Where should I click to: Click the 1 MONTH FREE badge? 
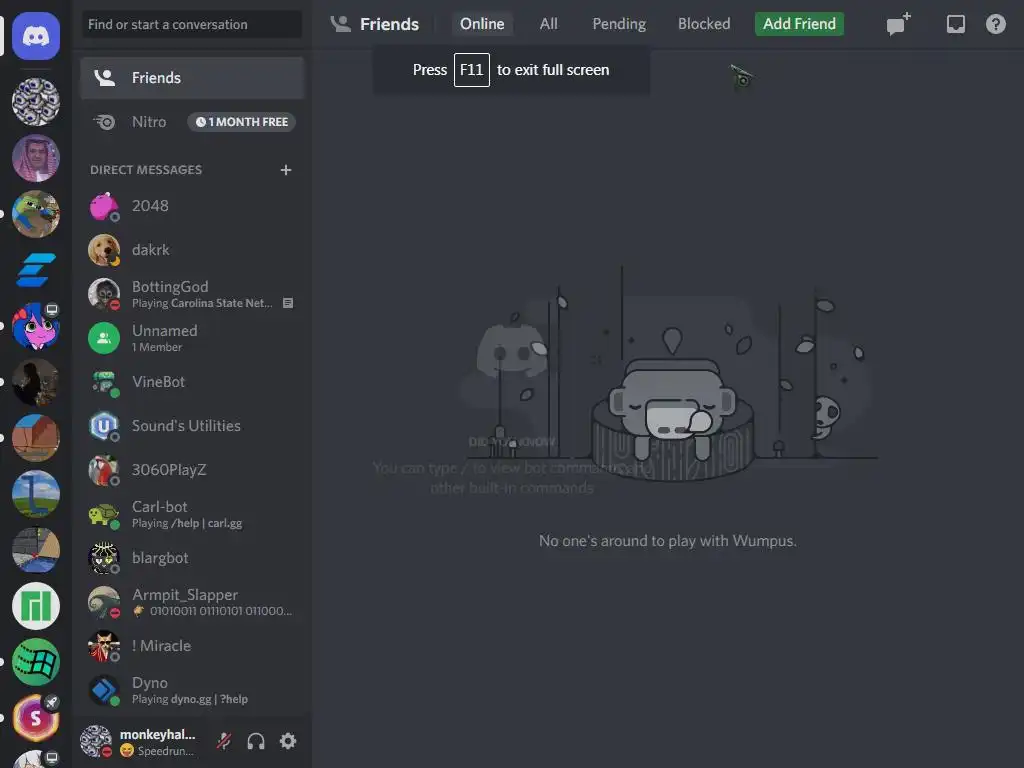pos(242,122)
